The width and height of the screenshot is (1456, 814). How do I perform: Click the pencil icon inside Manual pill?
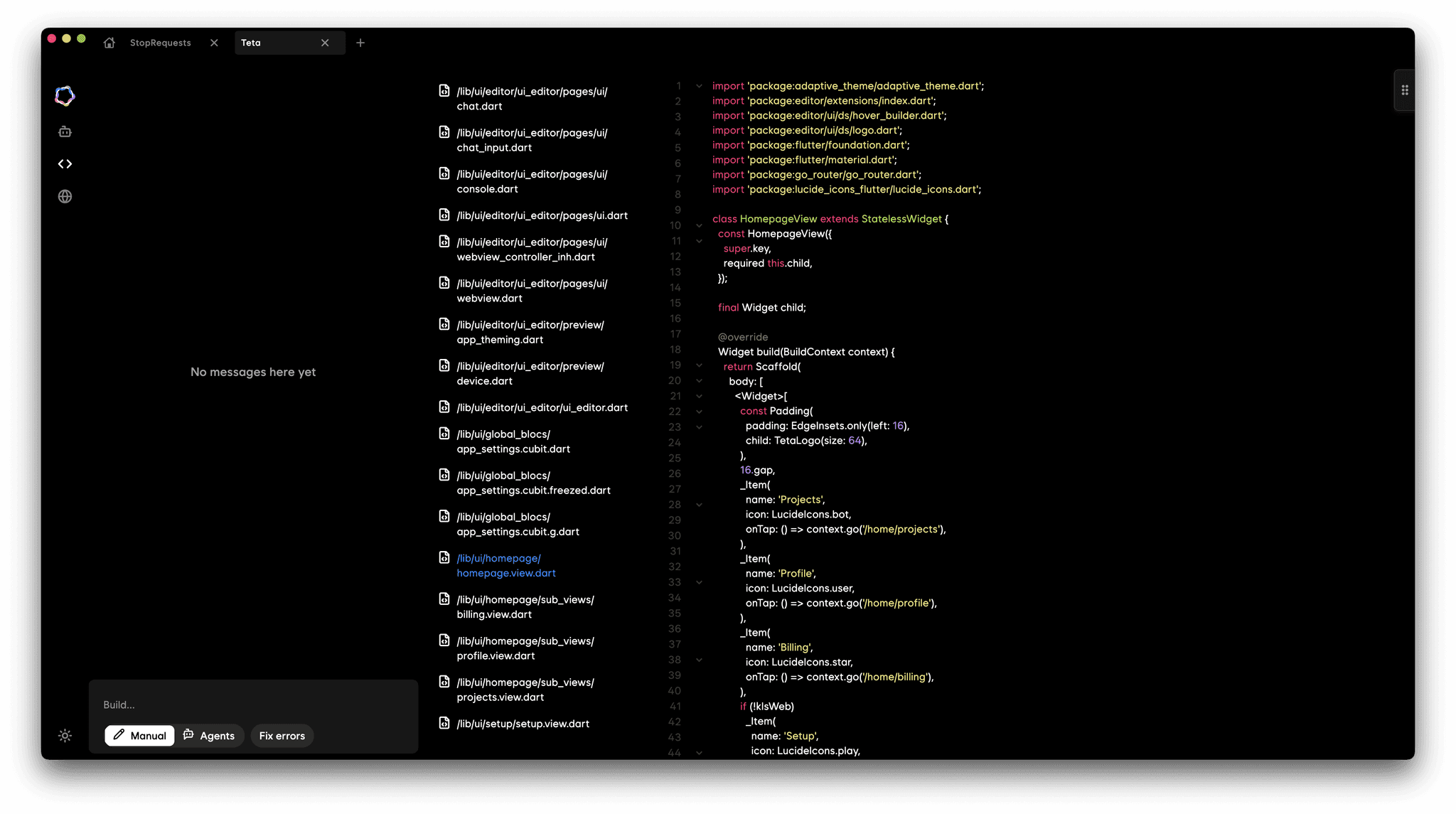point(119,736)
